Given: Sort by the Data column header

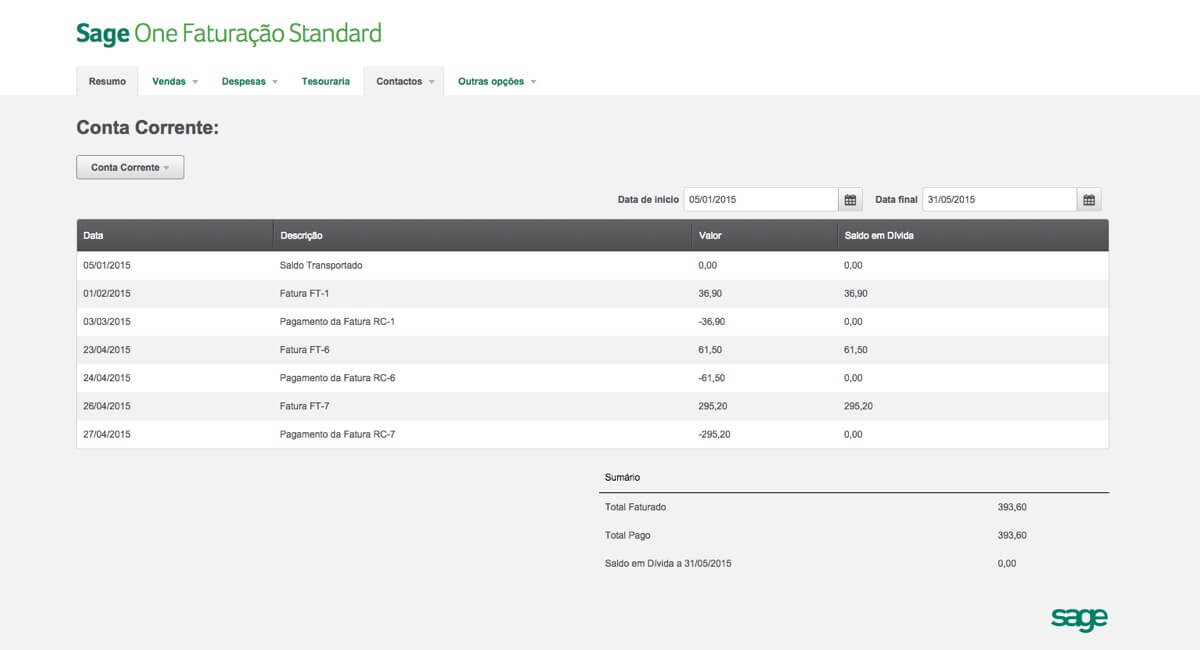Looking at the screenshot, I should [93, 236].
